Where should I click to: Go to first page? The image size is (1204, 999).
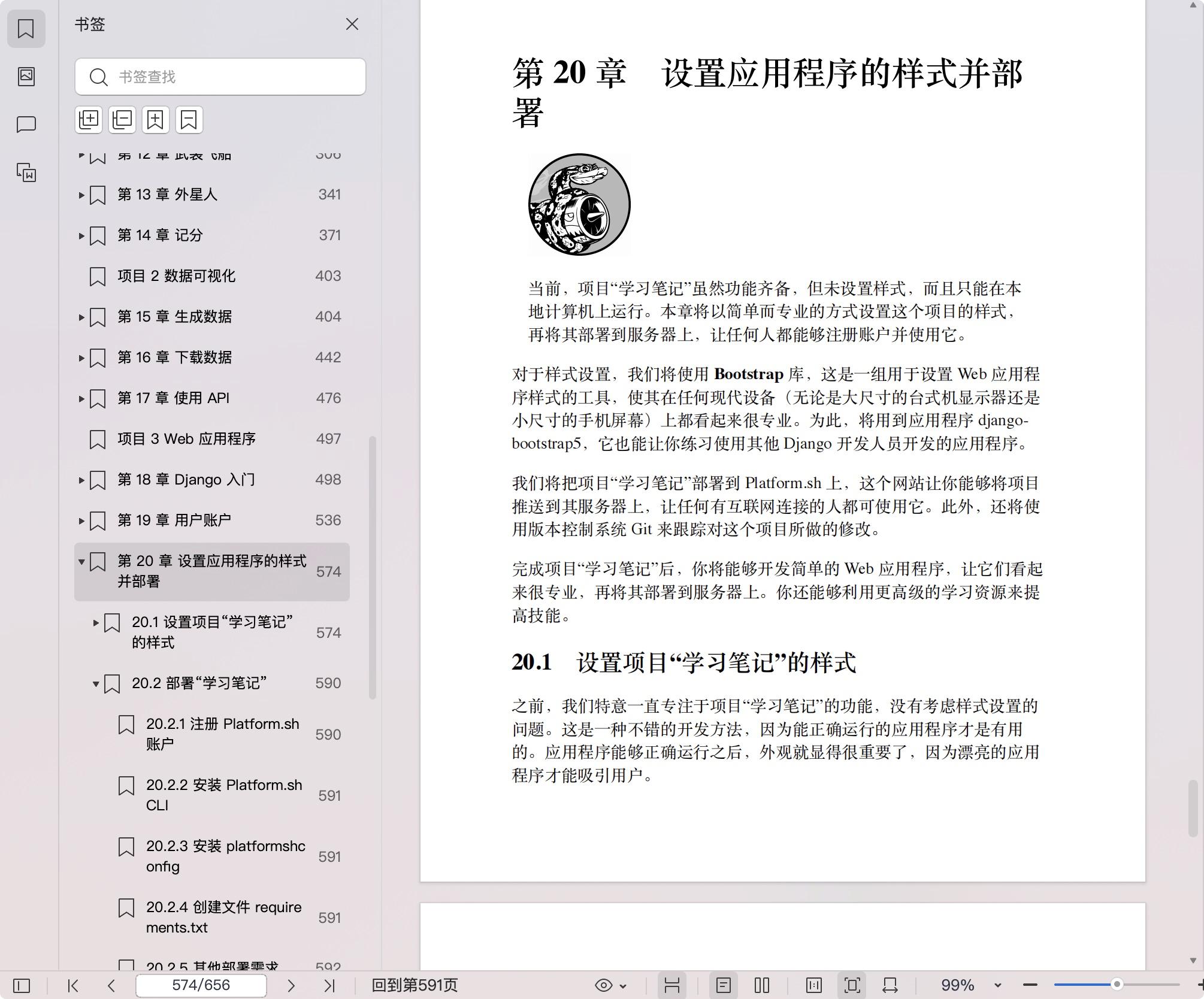73,985
